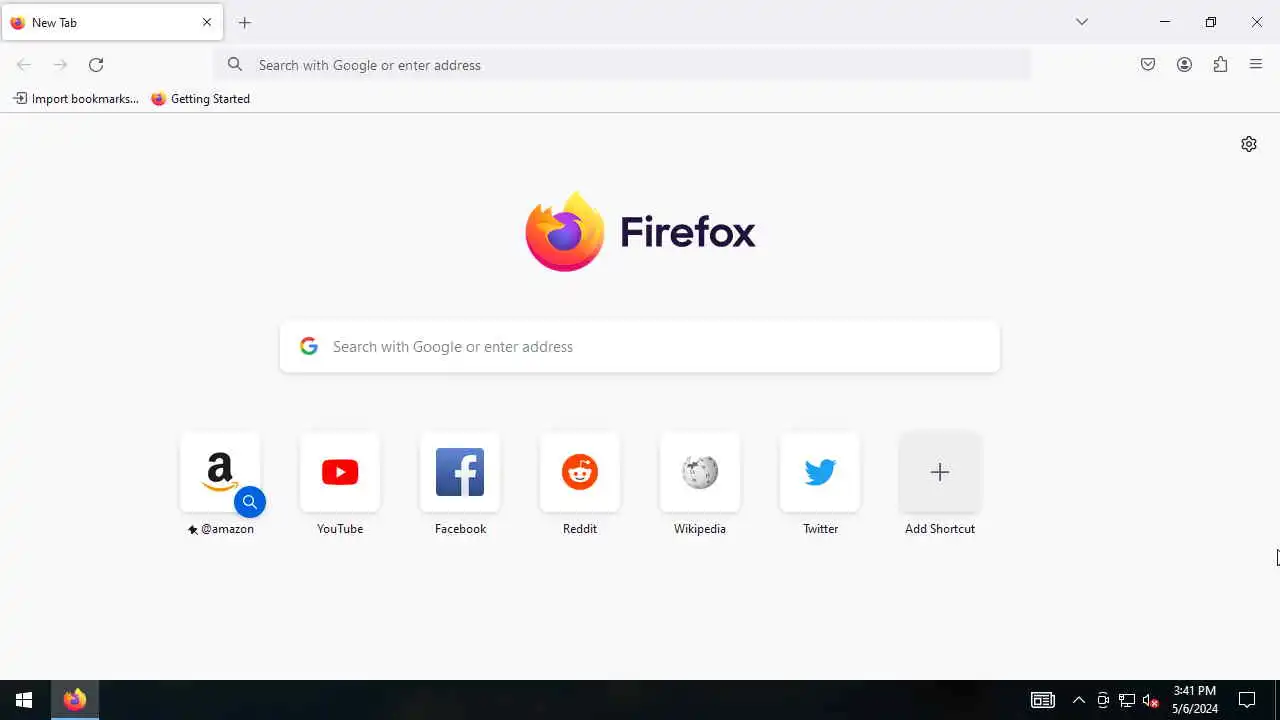
Task: Open the Facebook shortcut tile
Action: pos(460,472)
